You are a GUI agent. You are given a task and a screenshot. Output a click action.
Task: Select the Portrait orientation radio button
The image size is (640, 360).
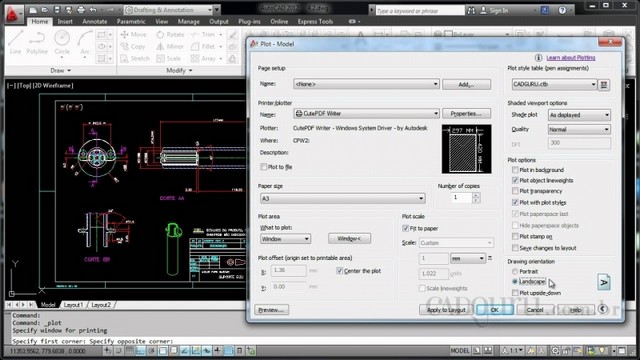pyautogui.click(x=515, y=271)
